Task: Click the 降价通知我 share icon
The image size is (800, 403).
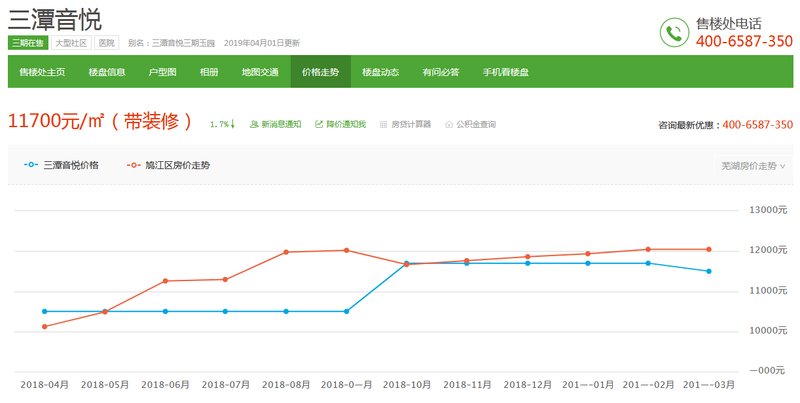Action: [x=319, y=124]
